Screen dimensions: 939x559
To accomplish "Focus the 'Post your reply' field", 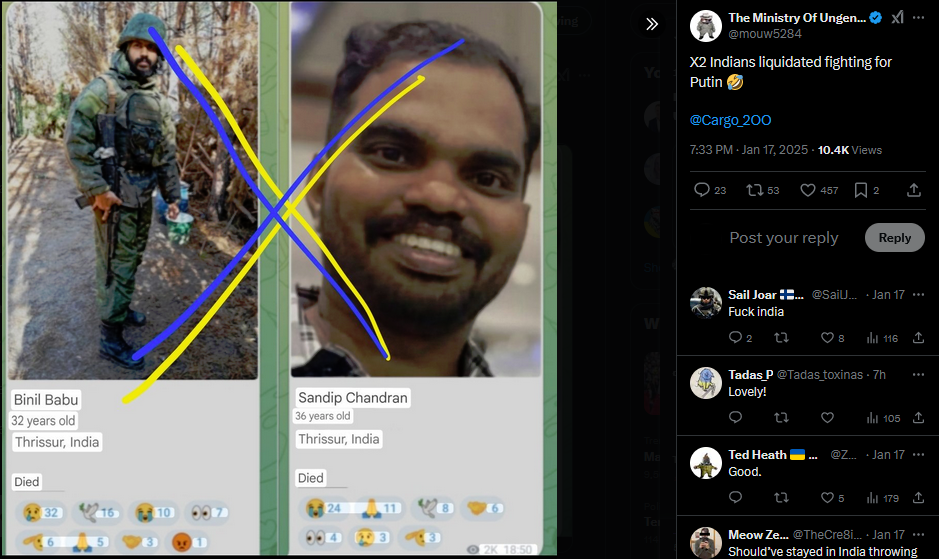I will (x=783, y=238).
